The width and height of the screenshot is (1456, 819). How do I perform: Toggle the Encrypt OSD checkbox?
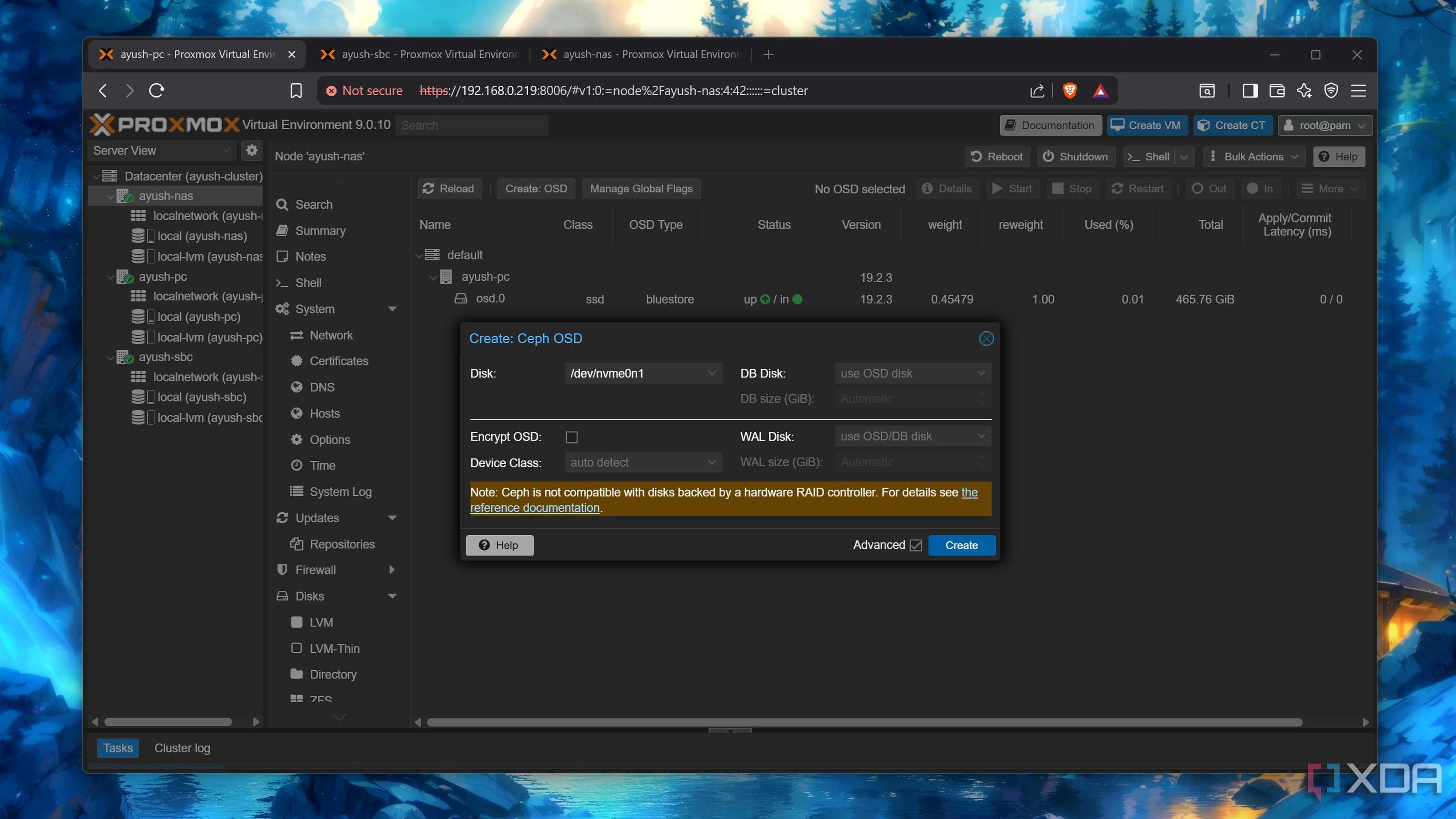click(571, 437)
